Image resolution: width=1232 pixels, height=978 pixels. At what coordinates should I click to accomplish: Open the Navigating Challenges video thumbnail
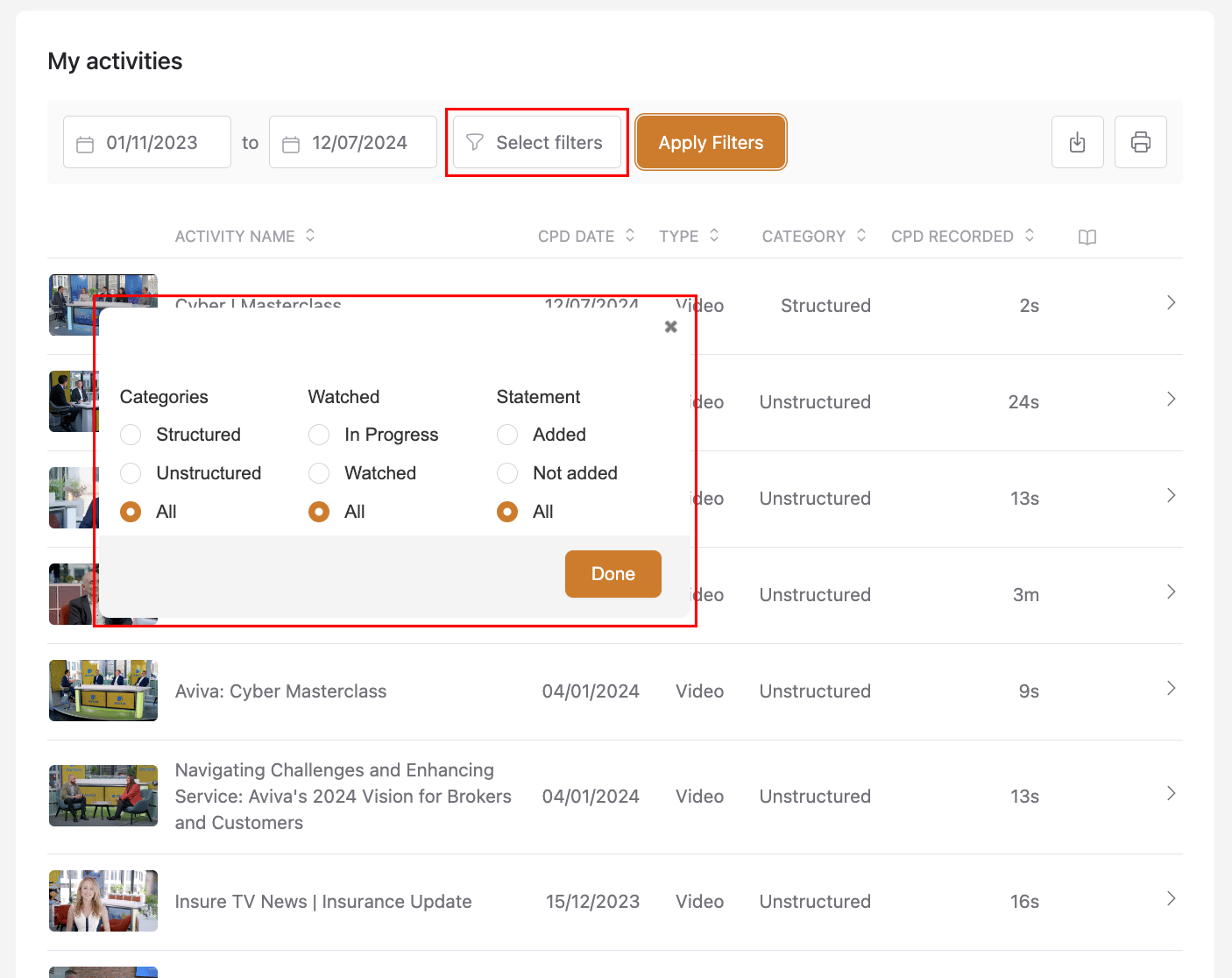point(103,796)
